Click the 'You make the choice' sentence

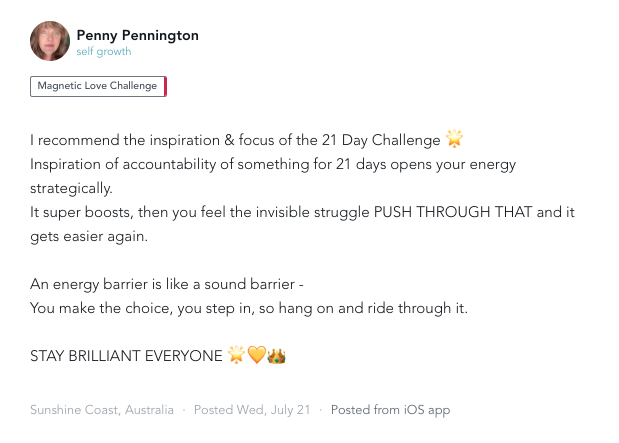[249, 308]
